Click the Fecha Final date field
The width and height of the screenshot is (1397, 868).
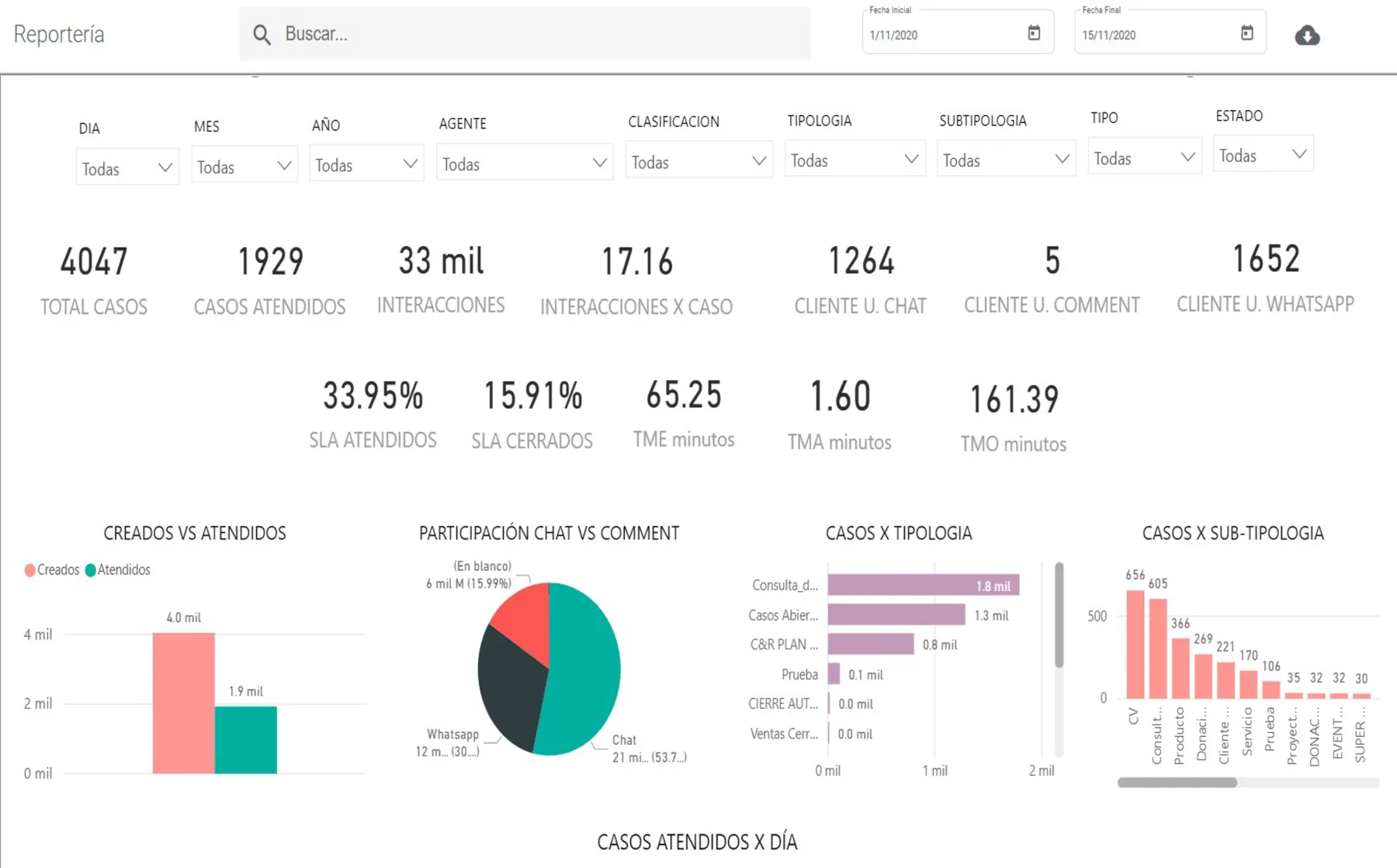(1170, 32)
